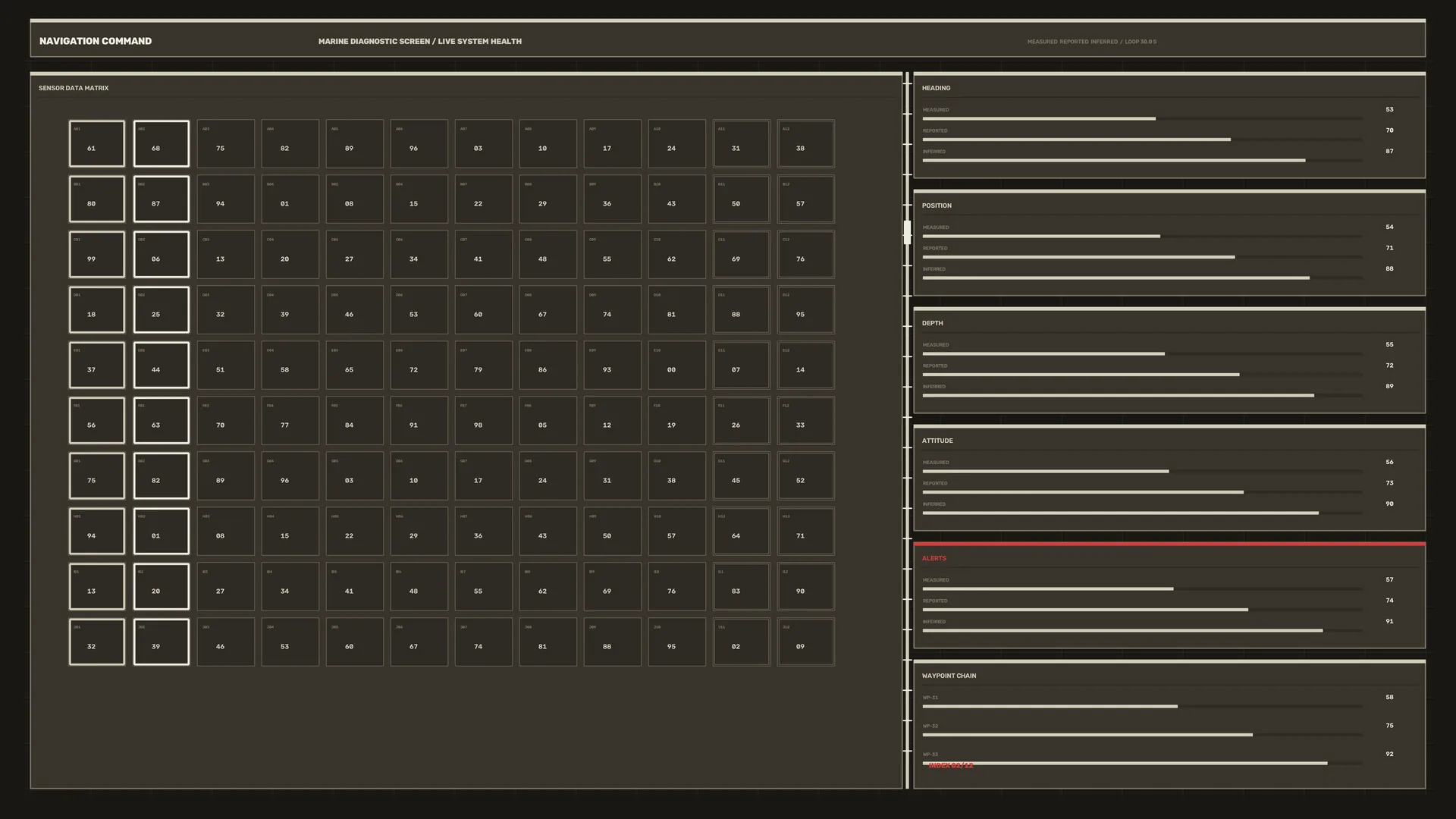Click waypoint WP-31 bar at 58
1456x819 pixels.
pyautogui.click(x=1142, y=706)
